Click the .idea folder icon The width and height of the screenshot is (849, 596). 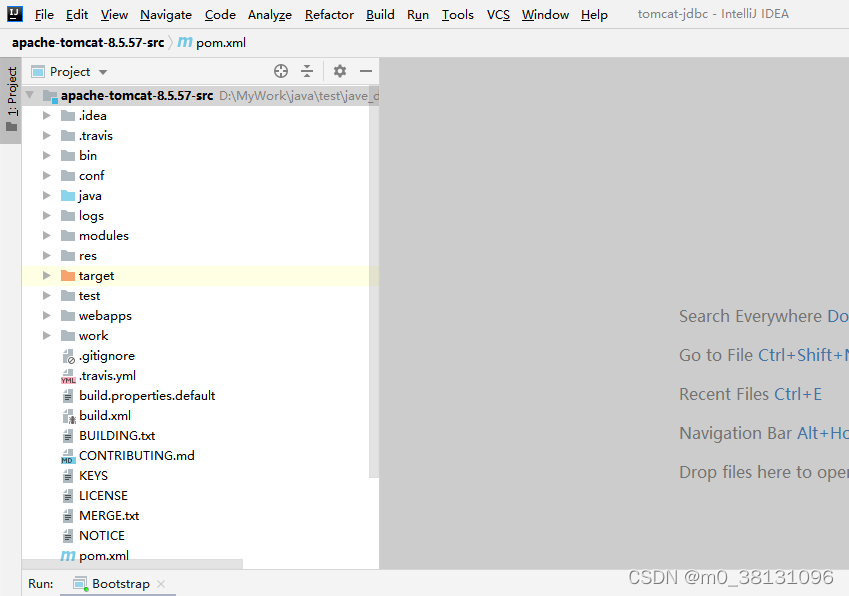coord(68,115)
